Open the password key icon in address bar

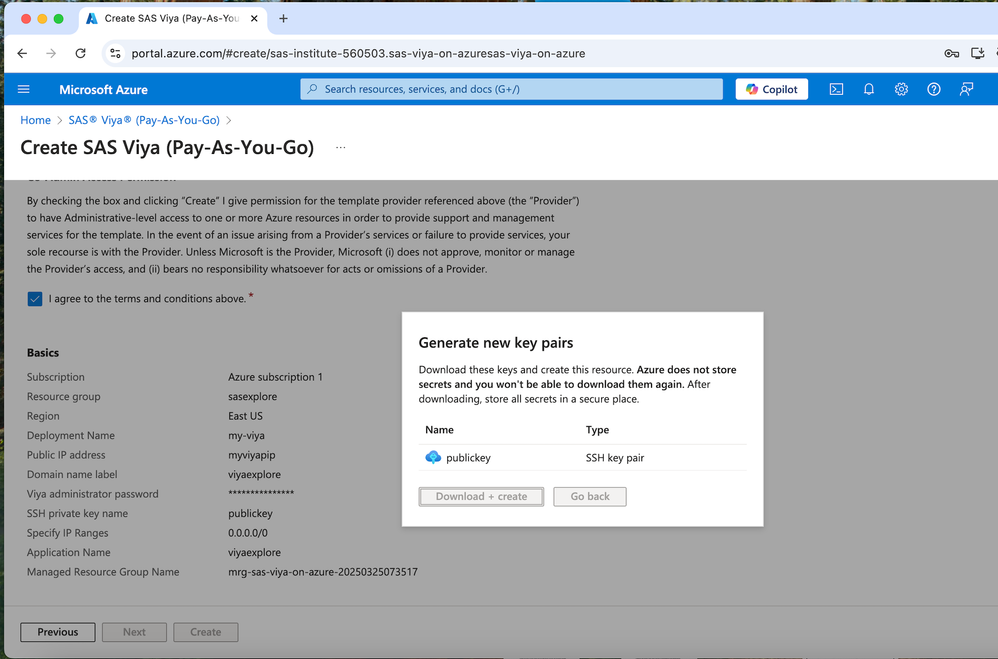pos(952,53)
